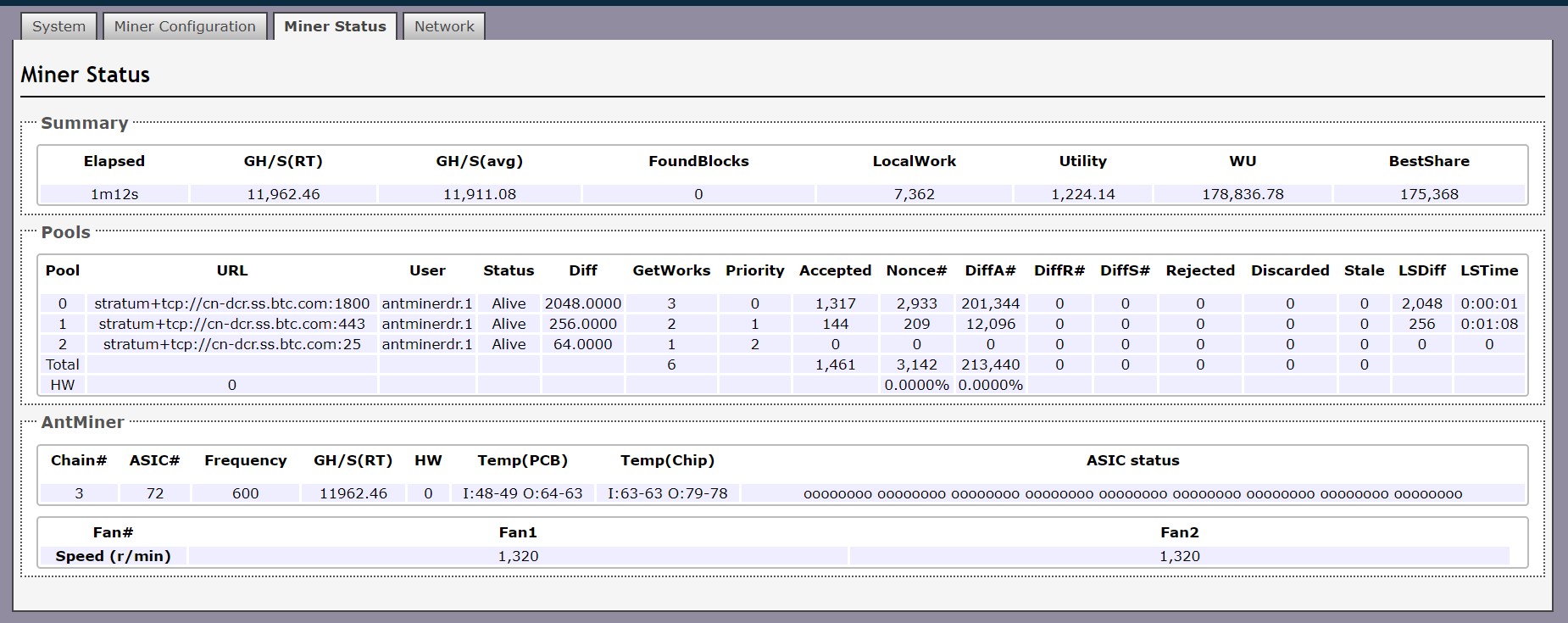Select WU value 178,836.78
This screenshot has width=1568, height=623.
(1243, 194)
